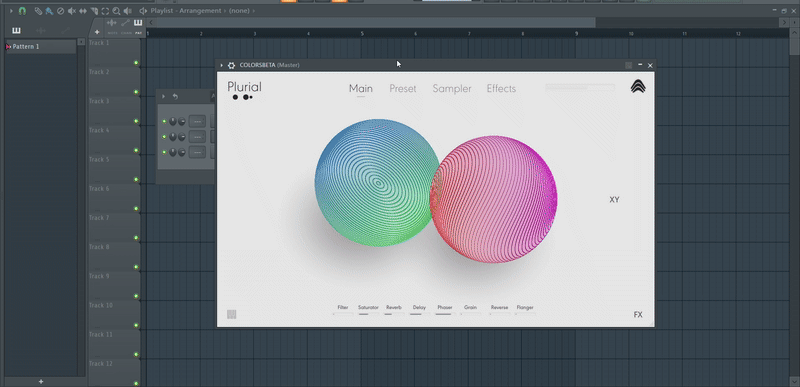800x387 pixels.
Task: Click the Reverb effect label
Action: click(x=394, y=307)
